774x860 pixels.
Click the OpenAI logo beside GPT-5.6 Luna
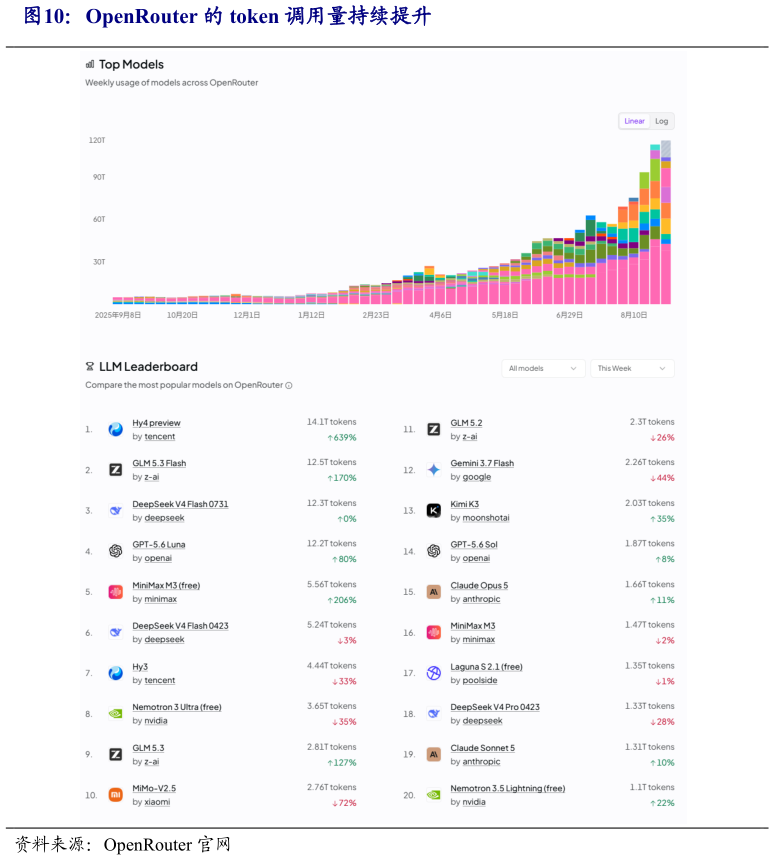coord(115,551)
